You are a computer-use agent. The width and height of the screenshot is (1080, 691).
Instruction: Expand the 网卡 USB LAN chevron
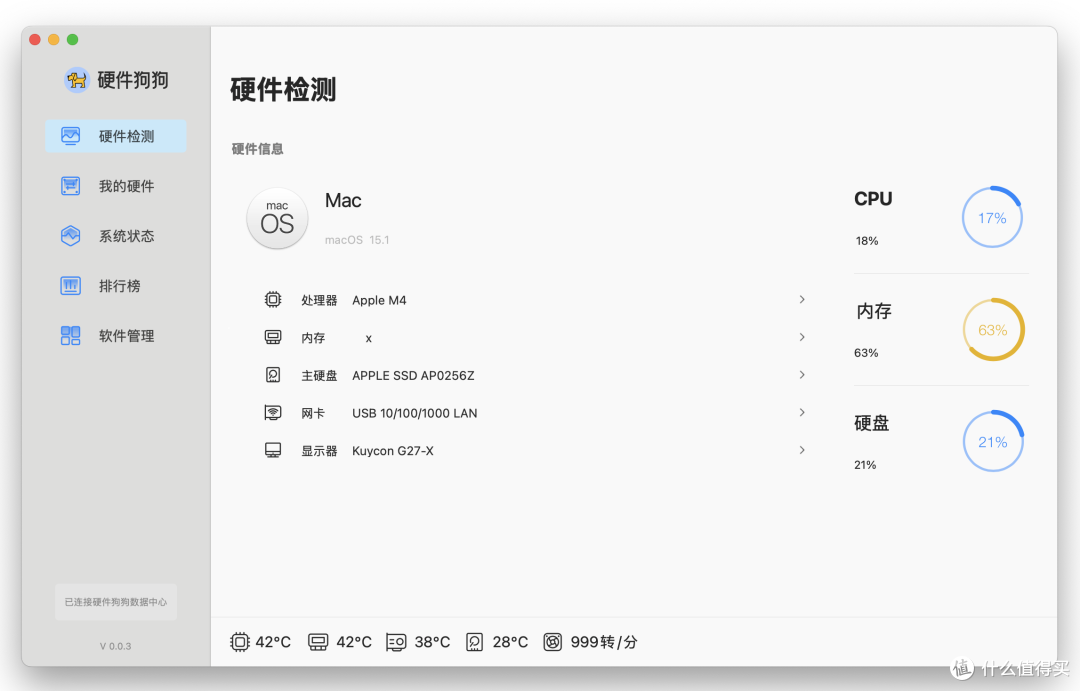802,412
